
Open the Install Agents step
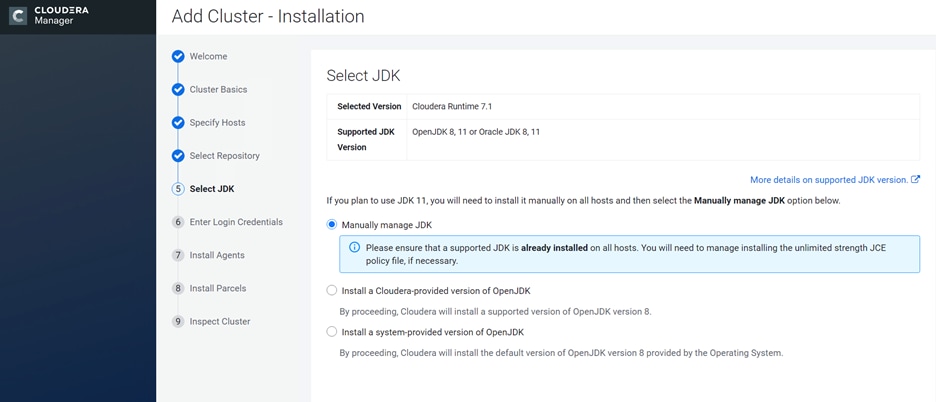tap(217, 255)
